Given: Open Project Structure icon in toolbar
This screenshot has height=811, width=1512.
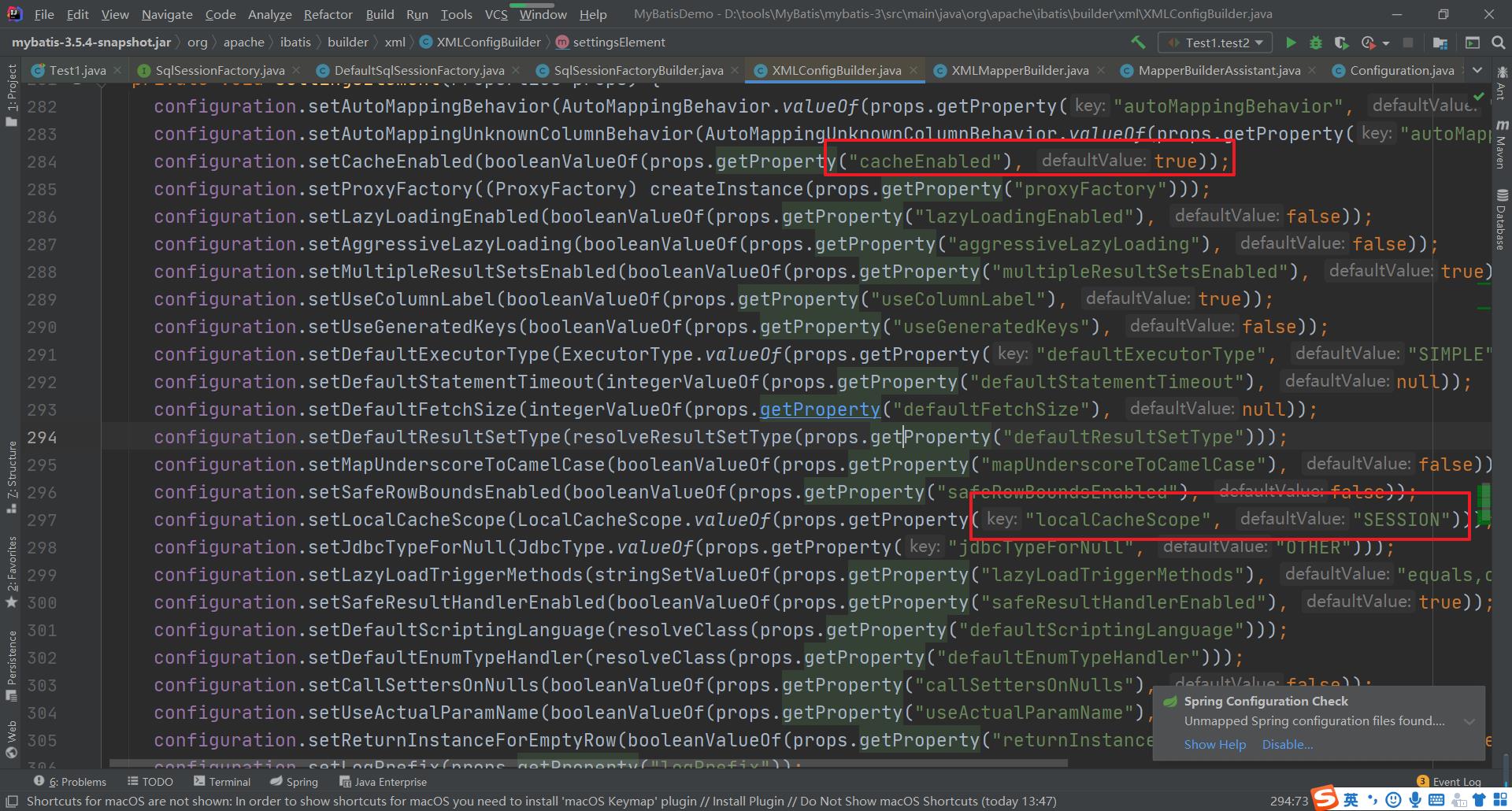Looking at the screenshot, I should pos(1440,43).
